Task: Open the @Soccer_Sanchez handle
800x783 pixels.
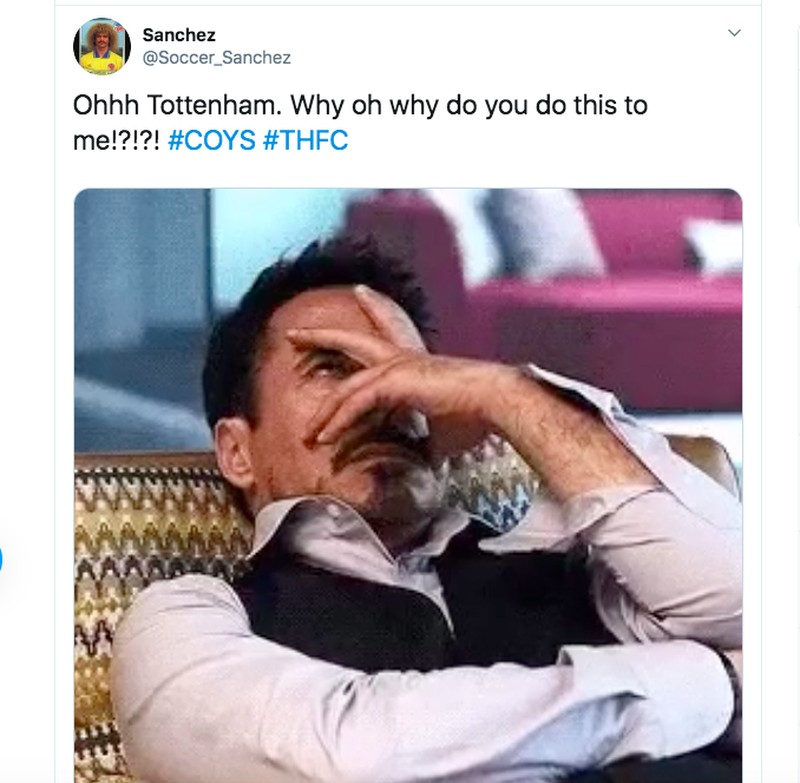Action: pos(217,58)
